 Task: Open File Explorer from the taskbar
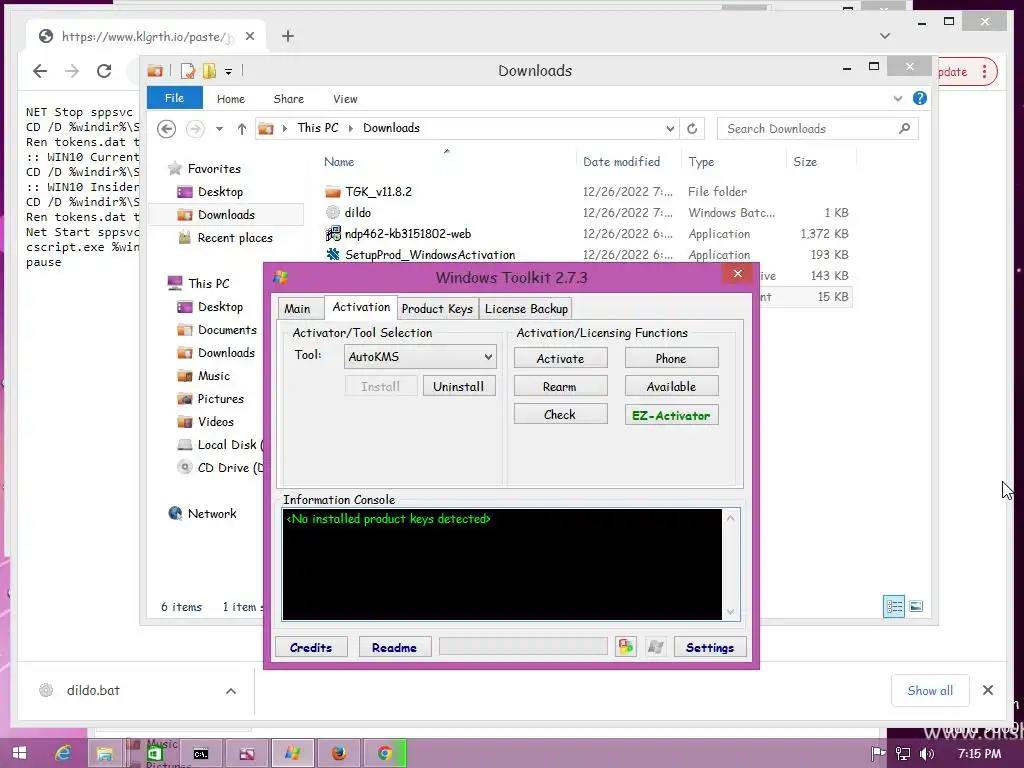[x=104, y=753]
